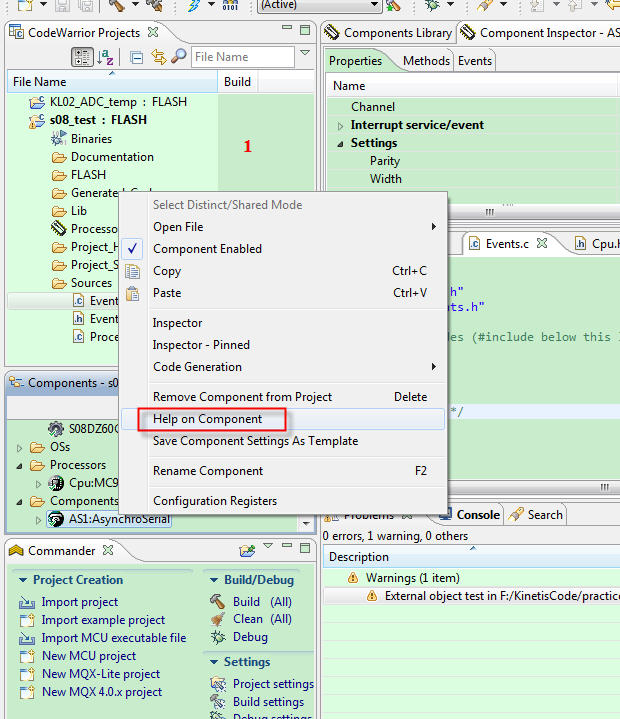The image size is (620, 719).
Task: Close the CodeWarrior Projects tab
Action: point(153,33)
